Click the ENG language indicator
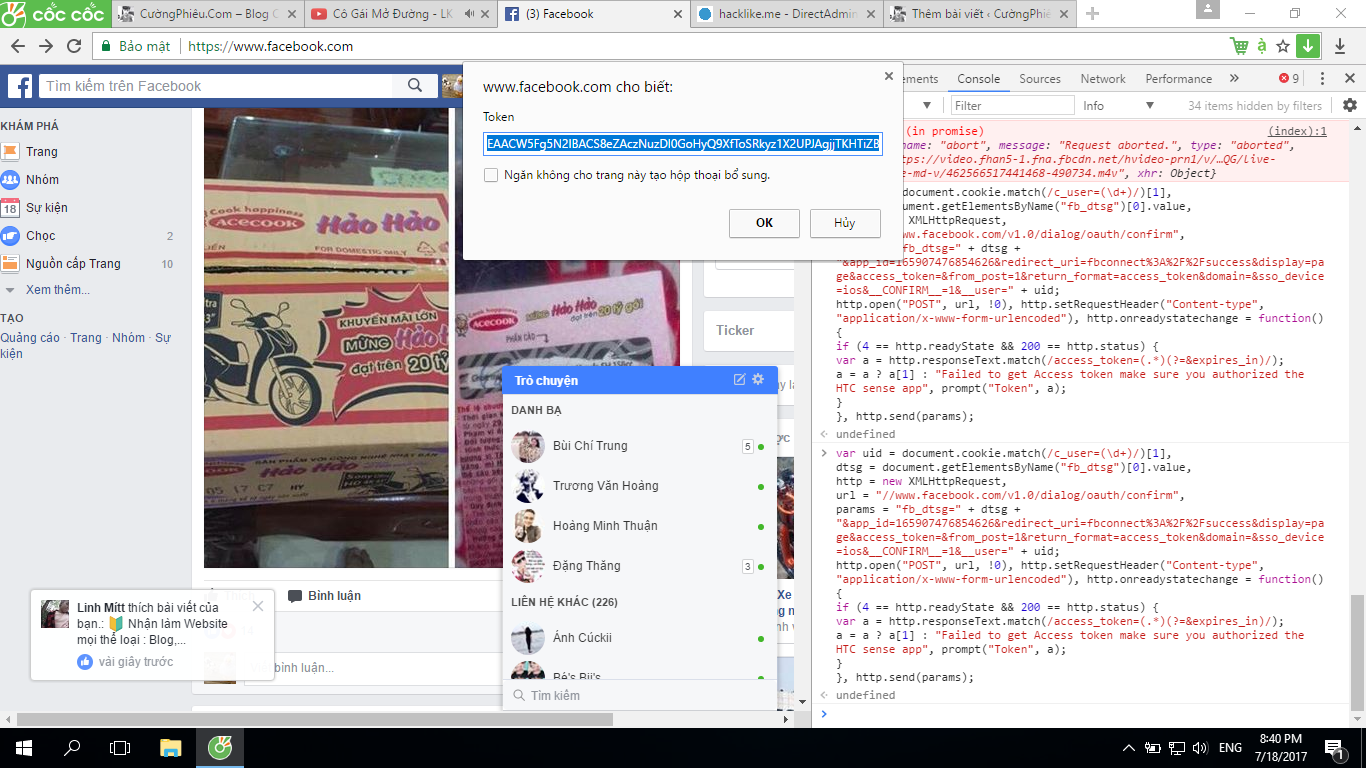1366x768 pixels. 1229,747
